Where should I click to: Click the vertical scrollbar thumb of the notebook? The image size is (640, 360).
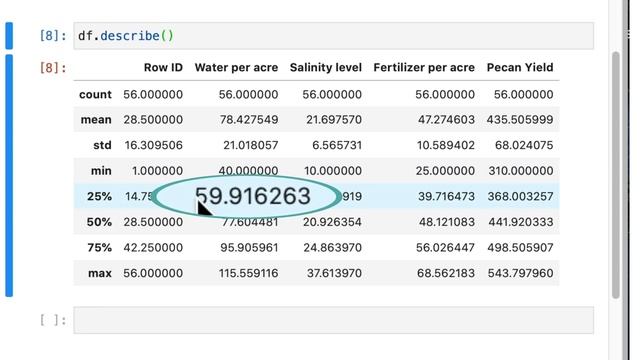click(616, 175)
